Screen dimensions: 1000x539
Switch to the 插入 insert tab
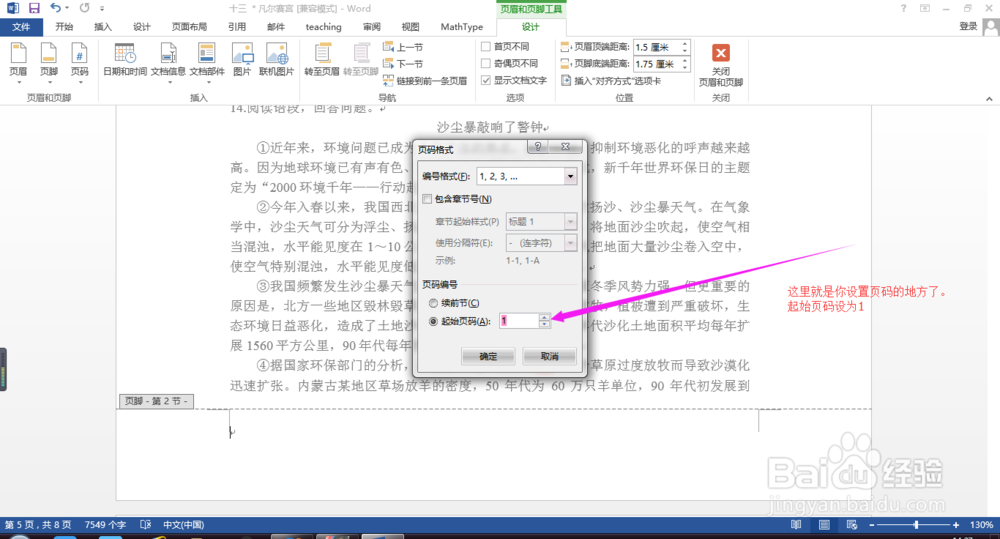103,27
